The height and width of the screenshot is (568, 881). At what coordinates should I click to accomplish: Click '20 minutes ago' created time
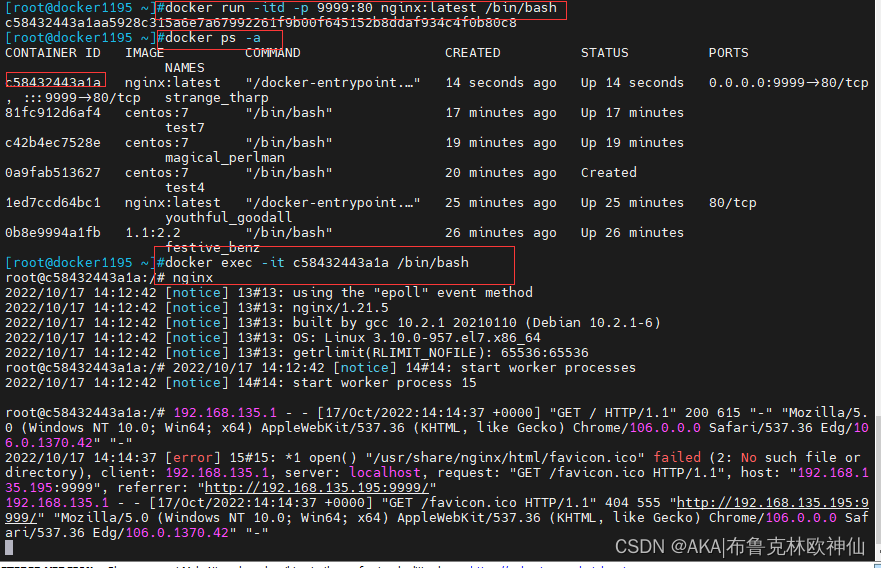click(501, 172)
